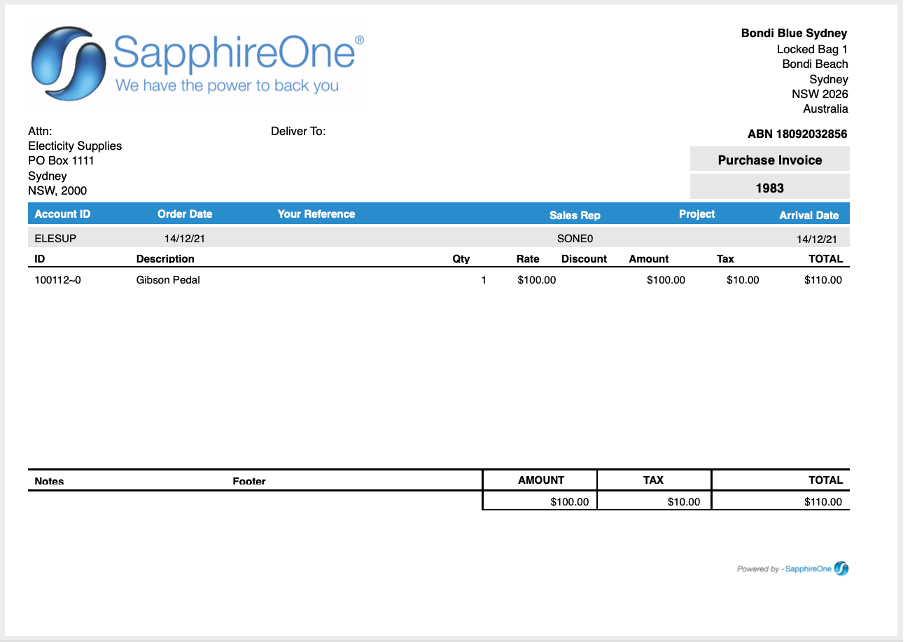Click the 'Bondi Blue Sydney' company name
The width and height of the screenshot is (904, 642).
794,33
